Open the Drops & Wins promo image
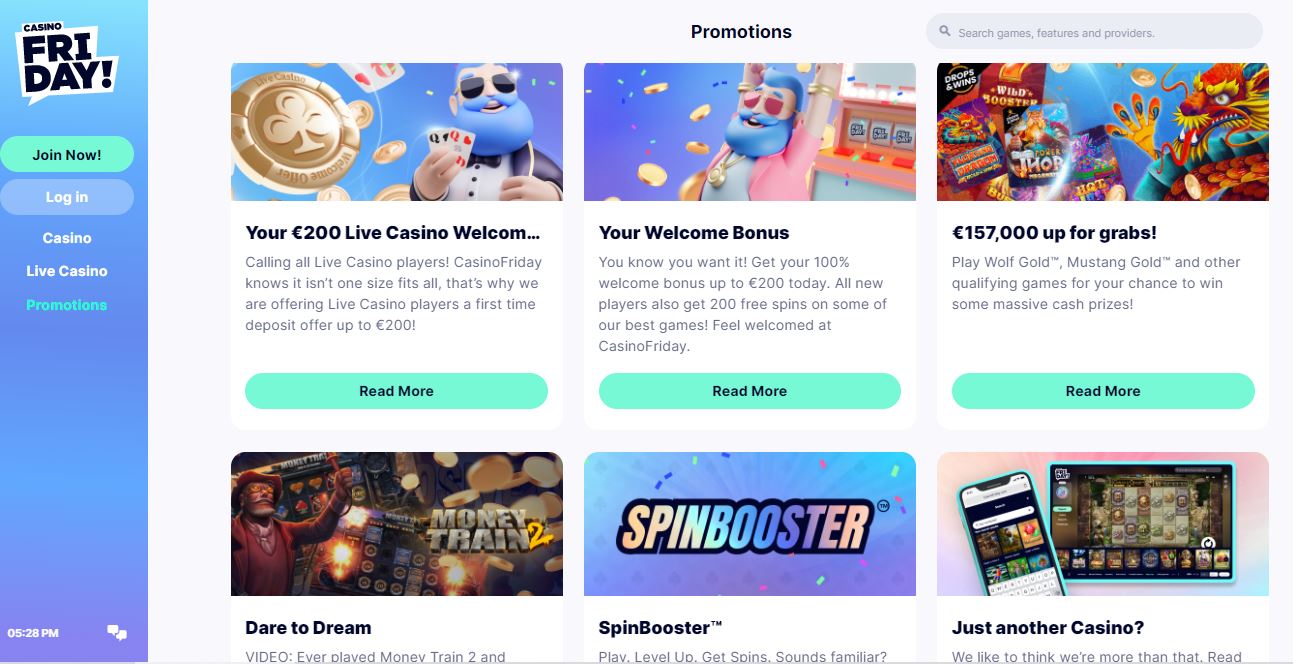 tap(1103, 132)
